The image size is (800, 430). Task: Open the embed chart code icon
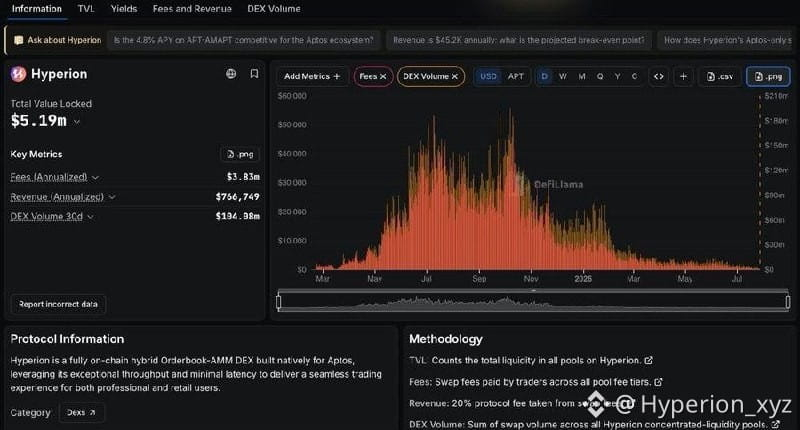click(x=659, y=77)
